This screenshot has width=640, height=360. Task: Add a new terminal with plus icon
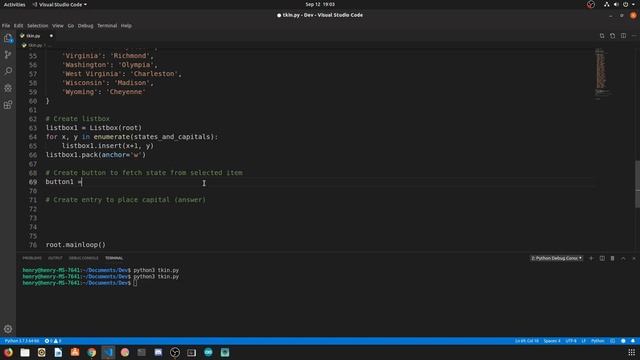pos(591,258)
